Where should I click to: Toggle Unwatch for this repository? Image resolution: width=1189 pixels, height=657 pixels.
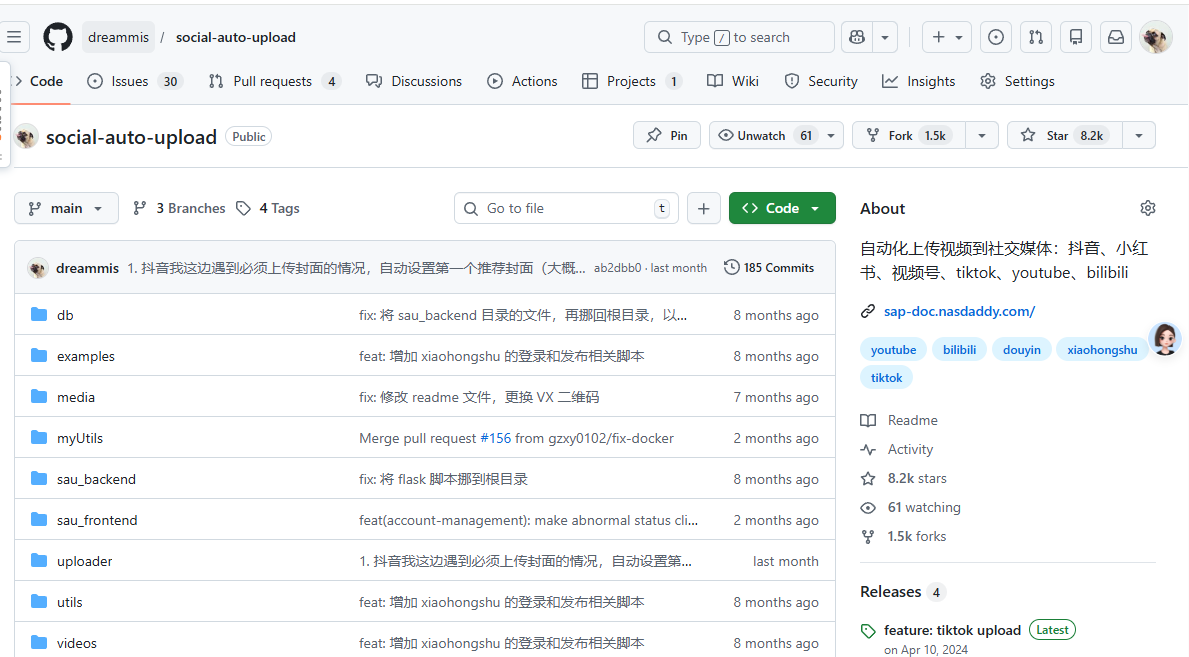pyautogui.click(x=764, y=135)
